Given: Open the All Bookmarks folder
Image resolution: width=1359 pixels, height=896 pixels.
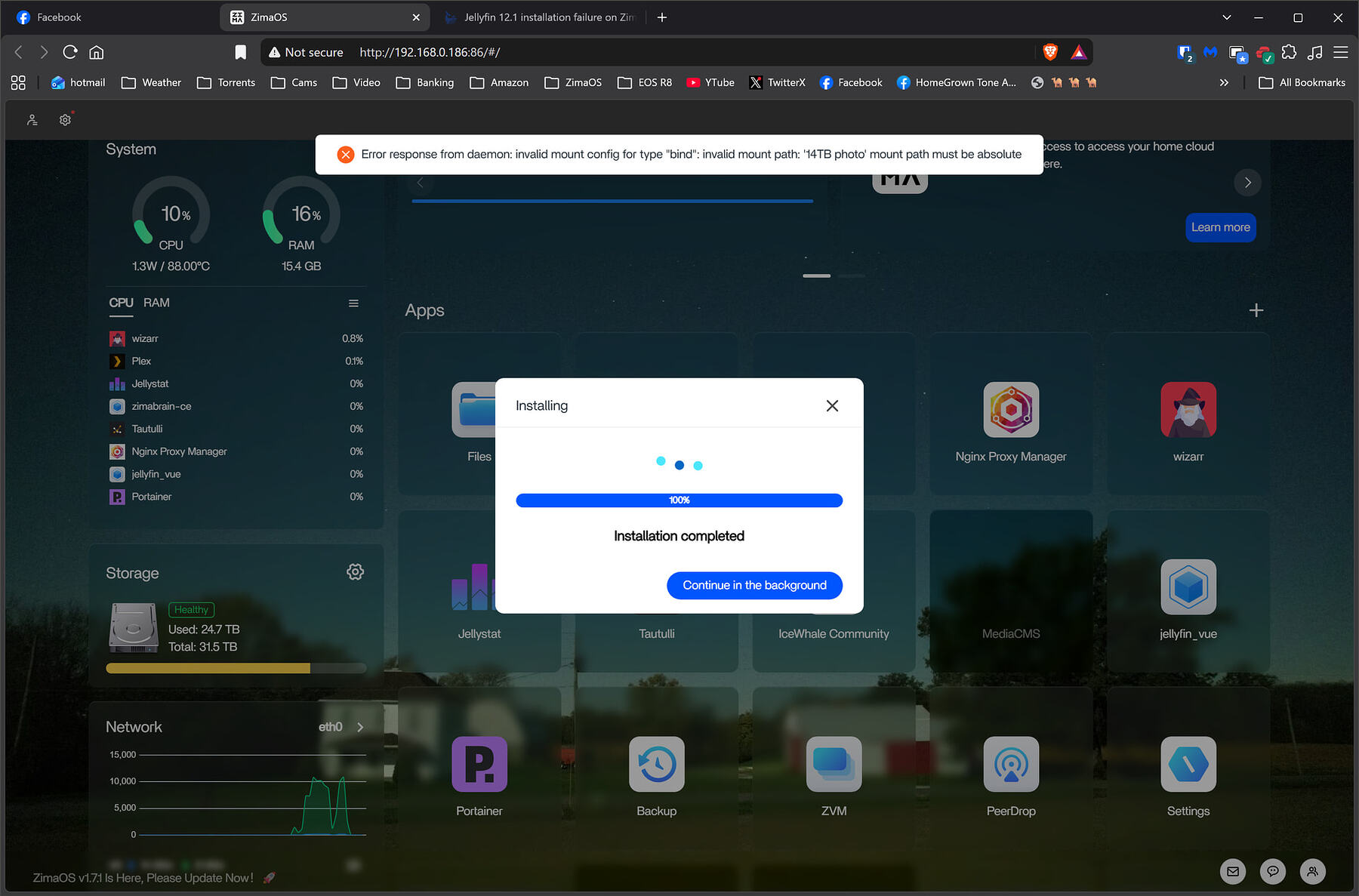Looking at the screenshot, I should click(1302, 82).
